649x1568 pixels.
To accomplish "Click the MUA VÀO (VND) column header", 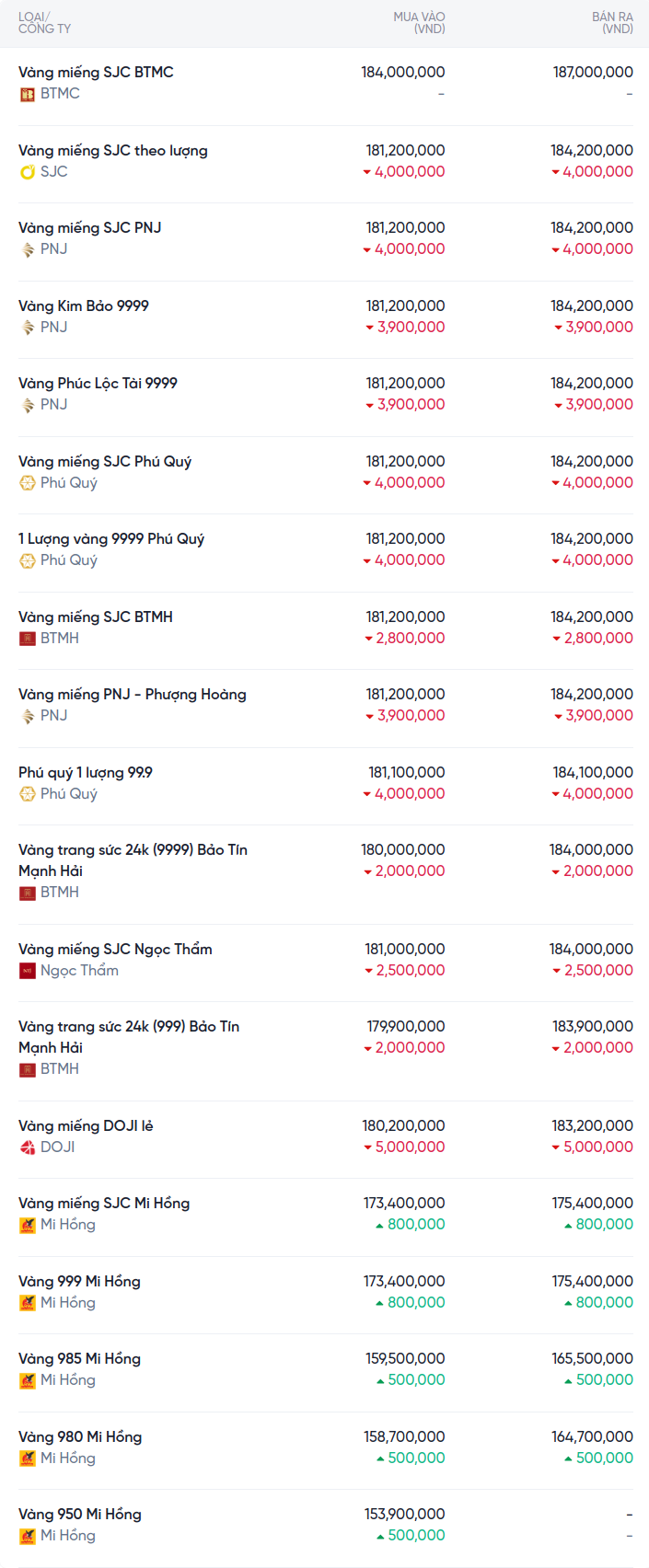I will click(419, 23).
